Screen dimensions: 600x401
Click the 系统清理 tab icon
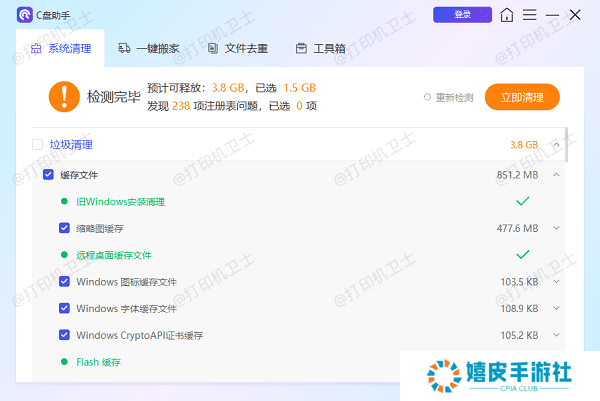(36, 49)
